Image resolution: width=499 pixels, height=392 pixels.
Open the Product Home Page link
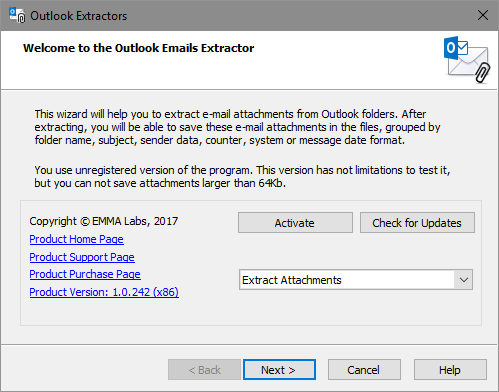point(76,239)
